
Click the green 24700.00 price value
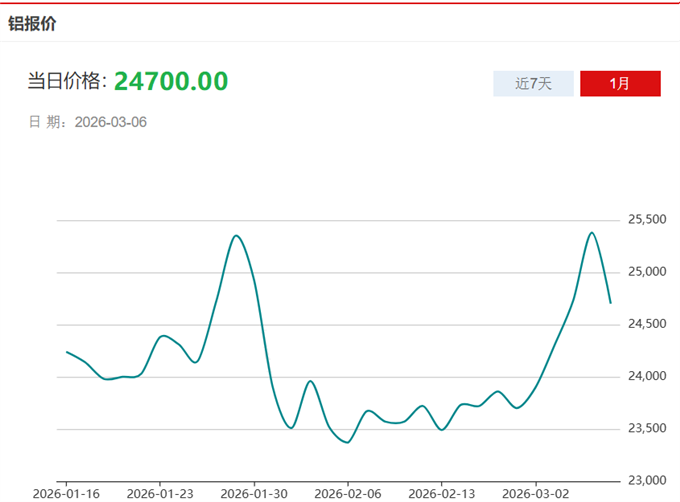[x=171, y=81]
